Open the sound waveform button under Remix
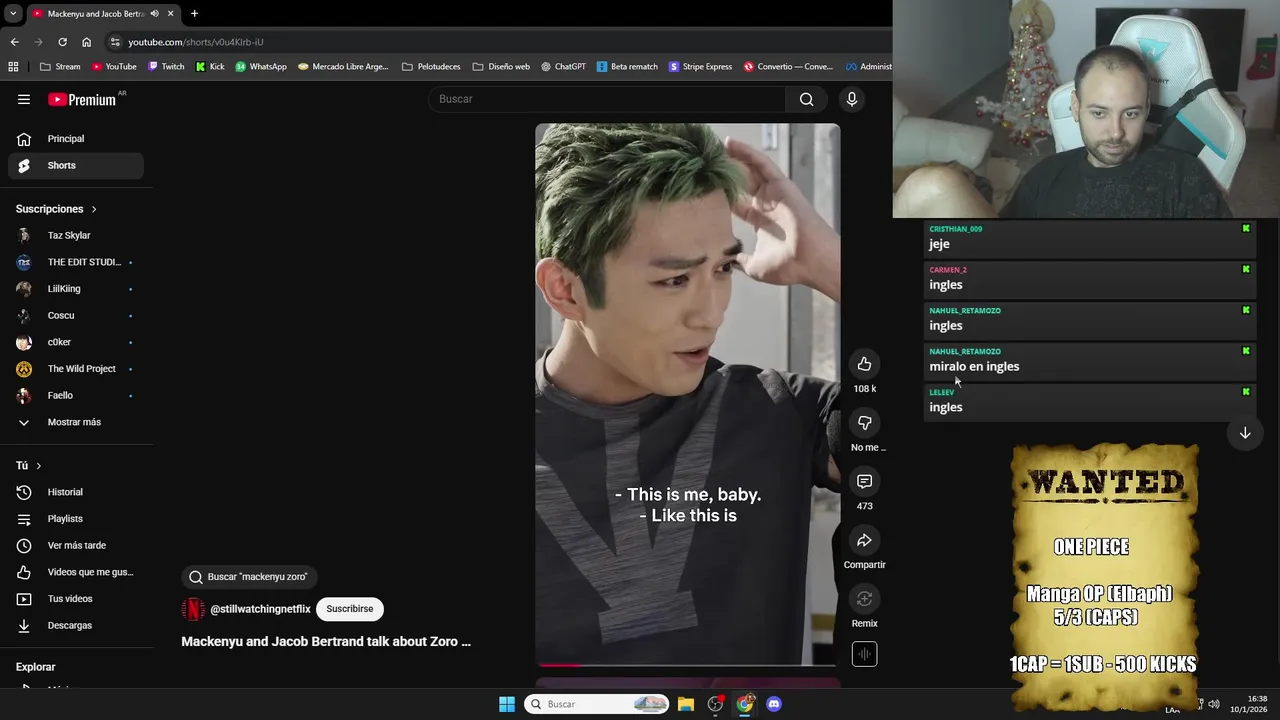 864,654
